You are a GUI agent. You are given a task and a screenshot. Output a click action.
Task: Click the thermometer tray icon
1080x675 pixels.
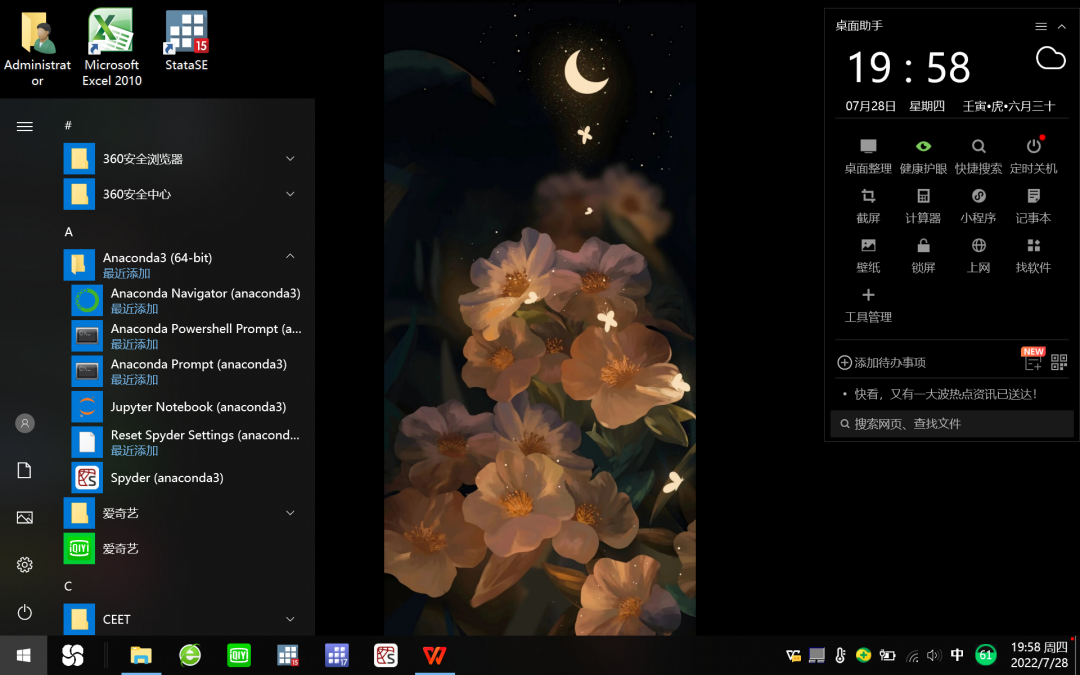[x=840, y=655]
